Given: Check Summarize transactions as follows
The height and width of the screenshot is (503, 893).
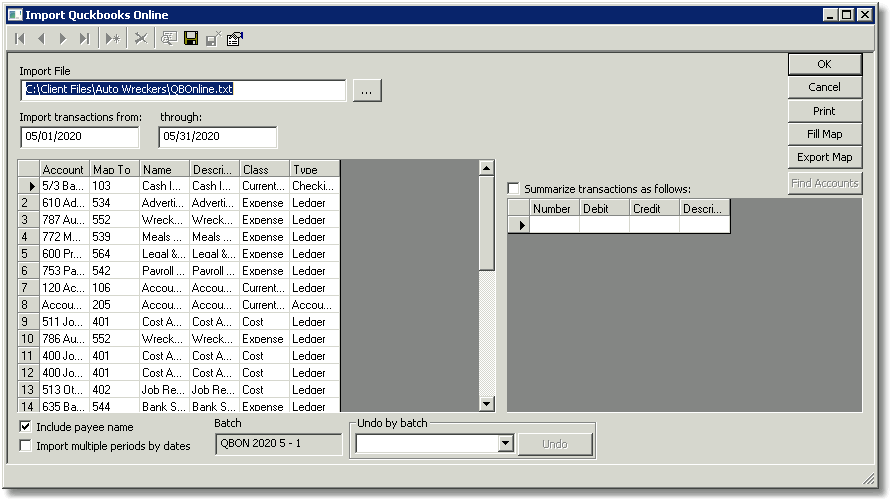Looking at the screenshot, I should [513, 189].
